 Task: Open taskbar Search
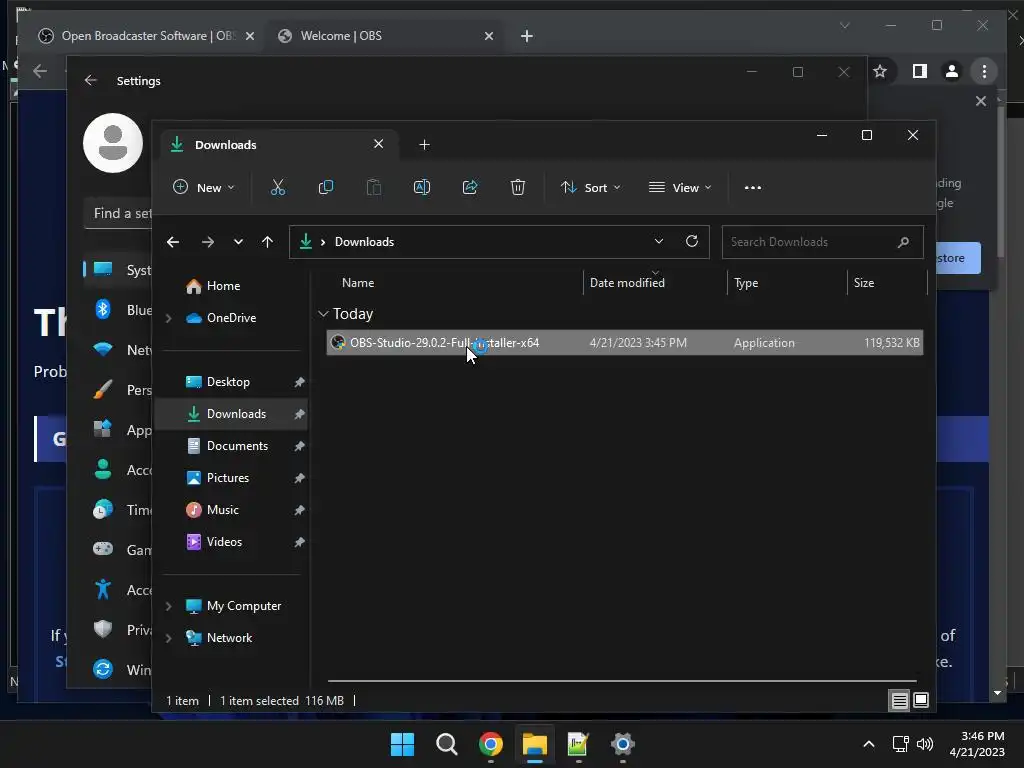tap(447, 744)
